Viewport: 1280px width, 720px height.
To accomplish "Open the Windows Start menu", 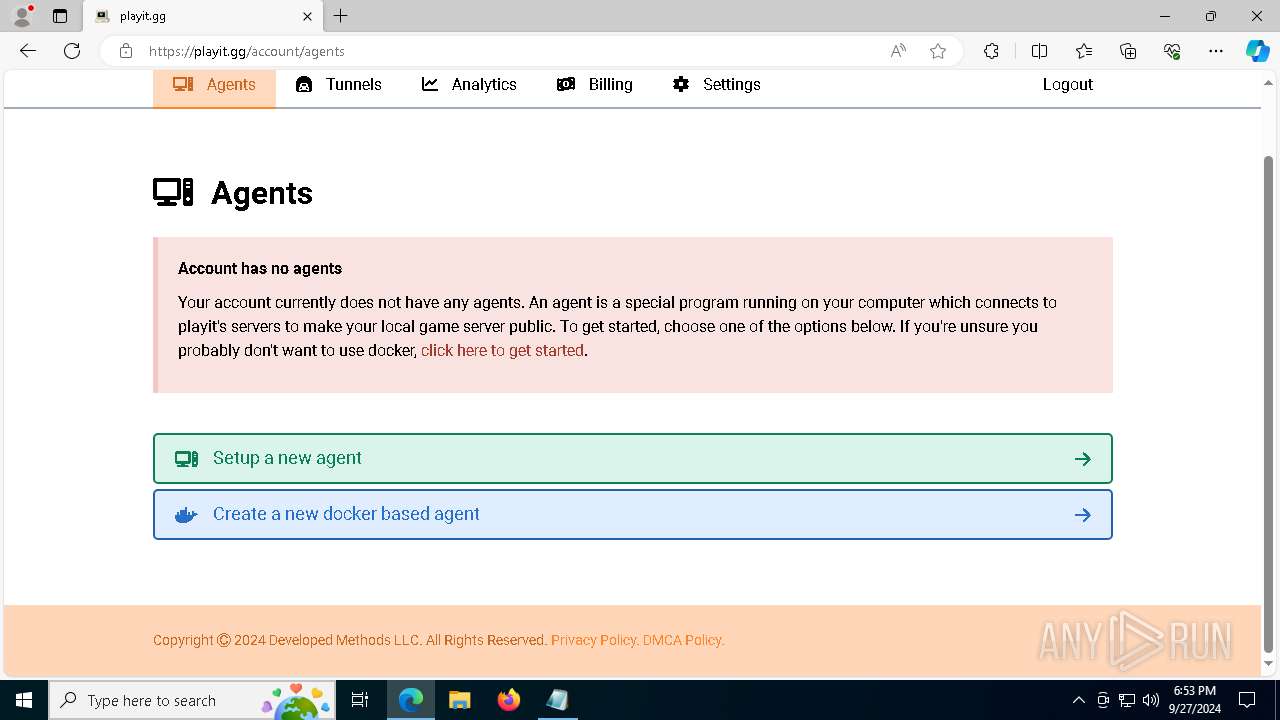I will tap(24, 700).
